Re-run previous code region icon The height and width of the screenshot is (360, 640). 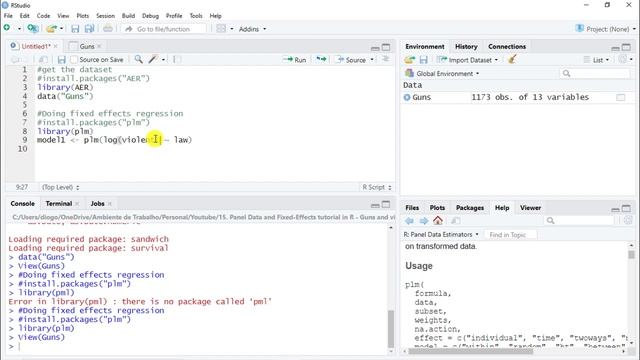(x=321, y=60)
